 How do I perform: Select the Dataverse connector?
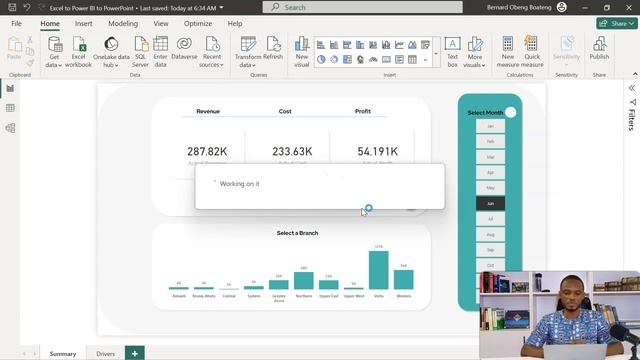[x=184, y=48]
